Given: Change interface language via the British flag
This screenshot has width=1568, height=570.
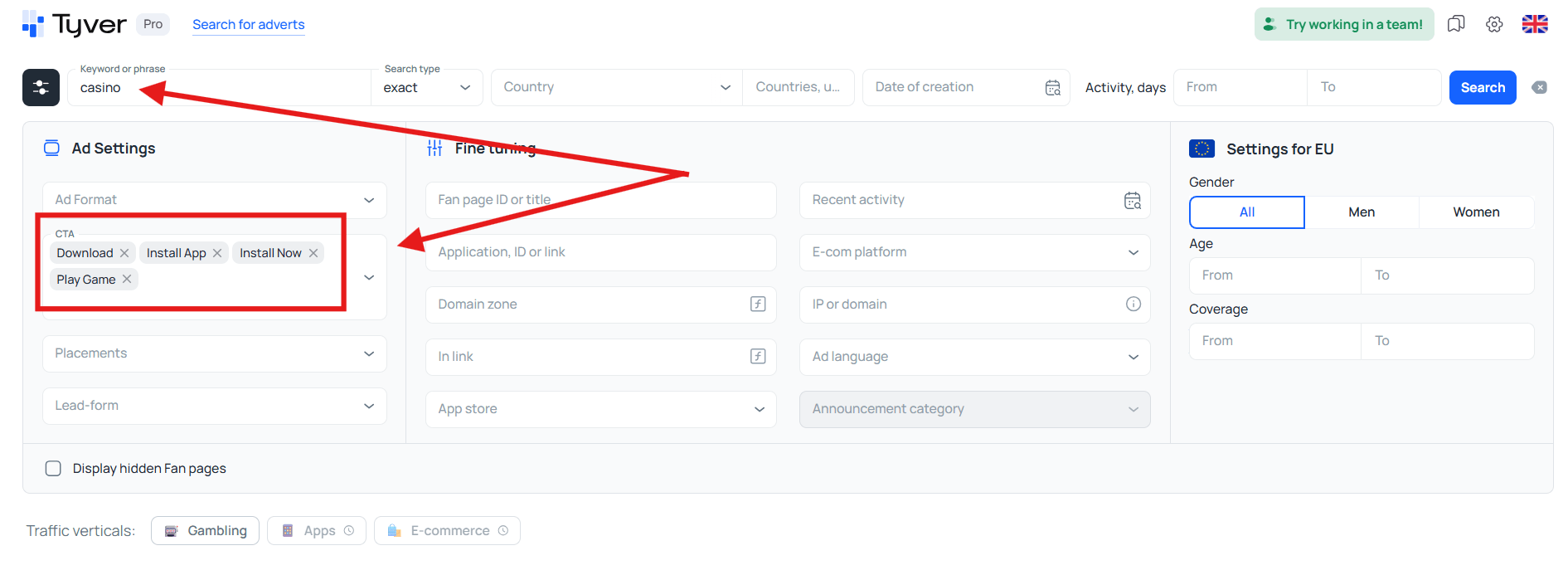Looking at the screenshot, I should point(1535,24).
